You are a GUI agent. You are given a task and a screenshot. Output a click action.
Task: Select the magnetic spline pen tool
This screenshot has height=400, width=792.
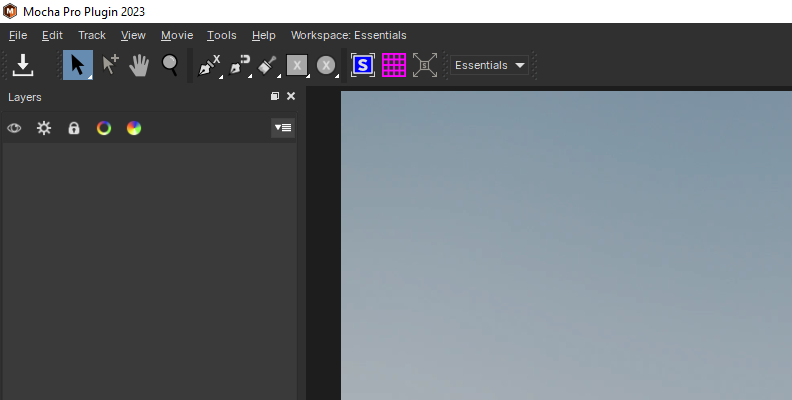[239, 66]
